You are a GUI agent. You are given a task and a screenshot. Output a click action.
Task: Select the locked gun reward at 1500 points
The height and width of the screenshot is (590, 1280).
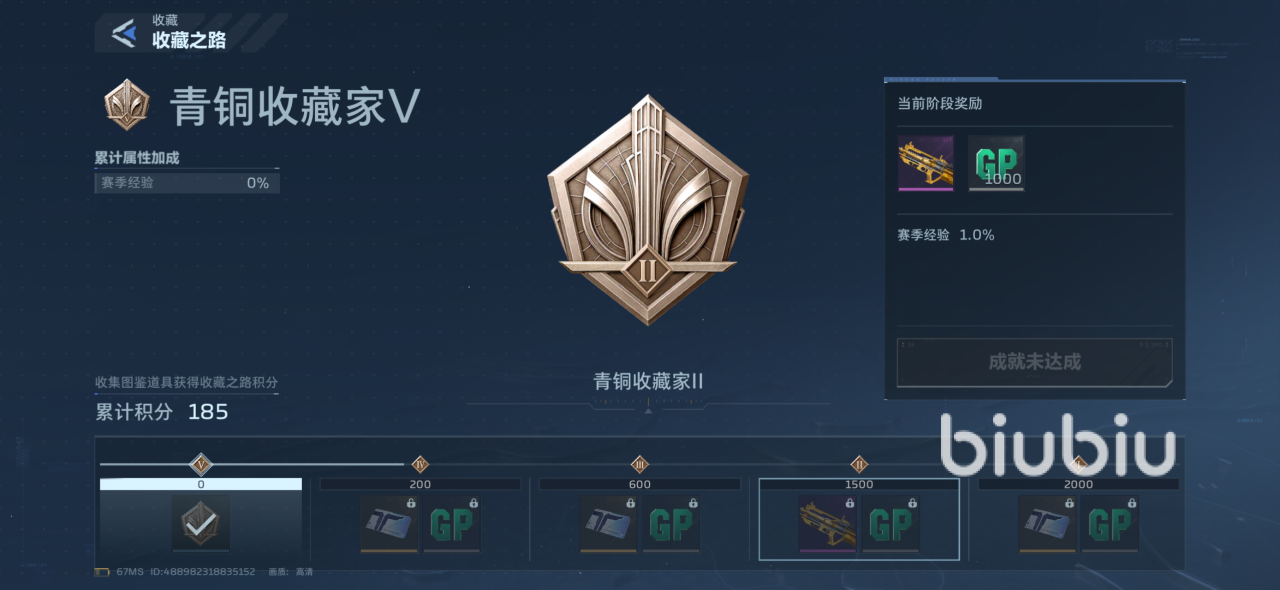click(x=827, y=523)
